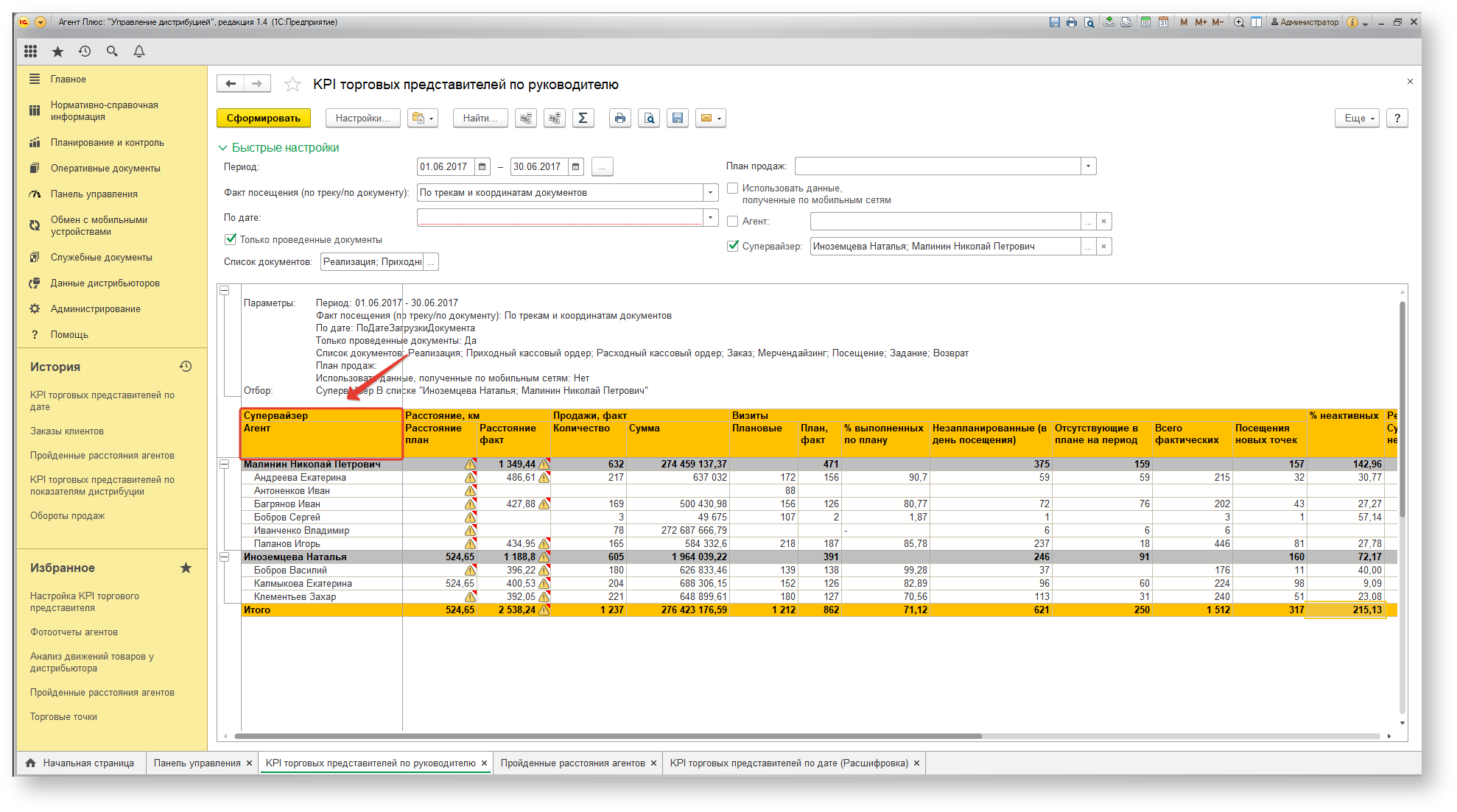
Task: Select the 'Итого' row total cell 215,13
Action: pos(1346,610)
